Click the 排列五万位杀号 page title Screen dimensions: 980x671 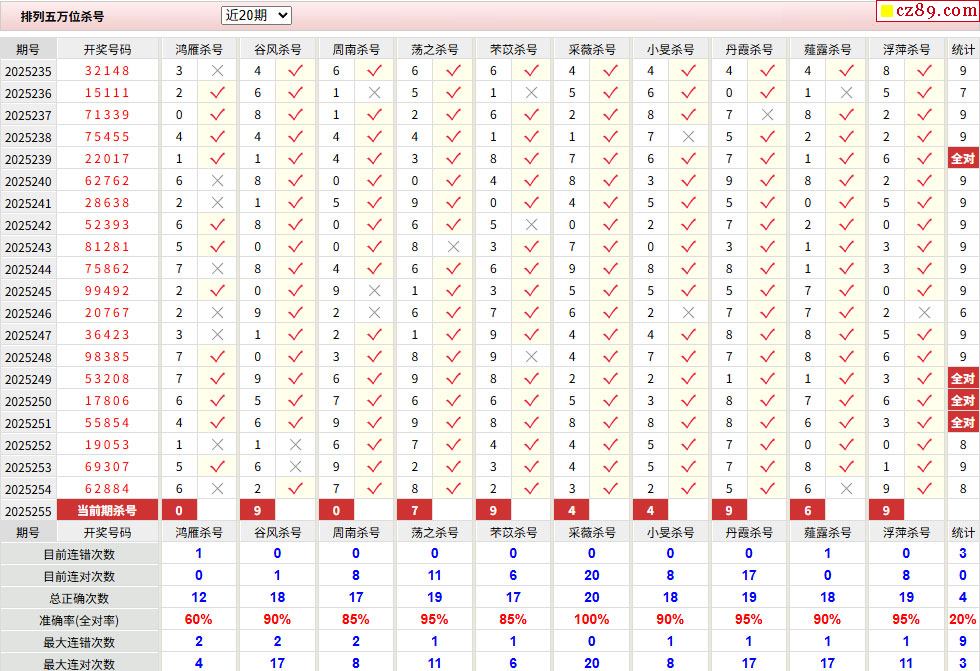coord(62,17)
